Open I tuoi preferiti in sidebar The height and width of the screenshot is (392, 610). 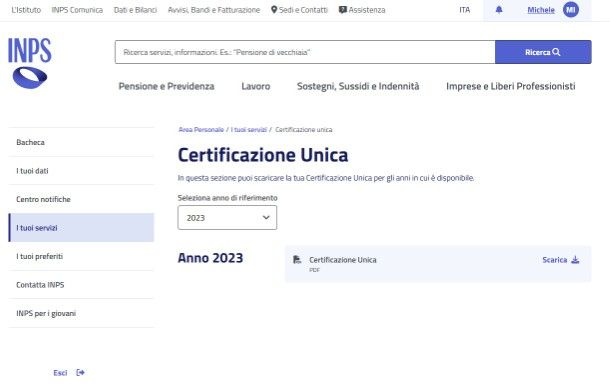(x=81, y=256)
